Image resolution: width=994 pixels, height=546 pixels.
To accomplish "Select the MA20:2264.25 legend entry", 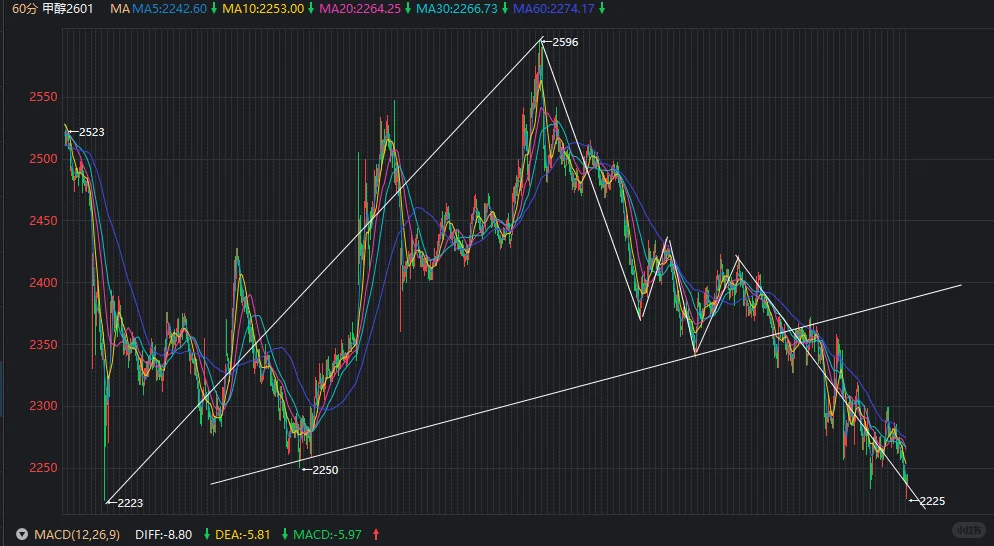I will point(360,9).
